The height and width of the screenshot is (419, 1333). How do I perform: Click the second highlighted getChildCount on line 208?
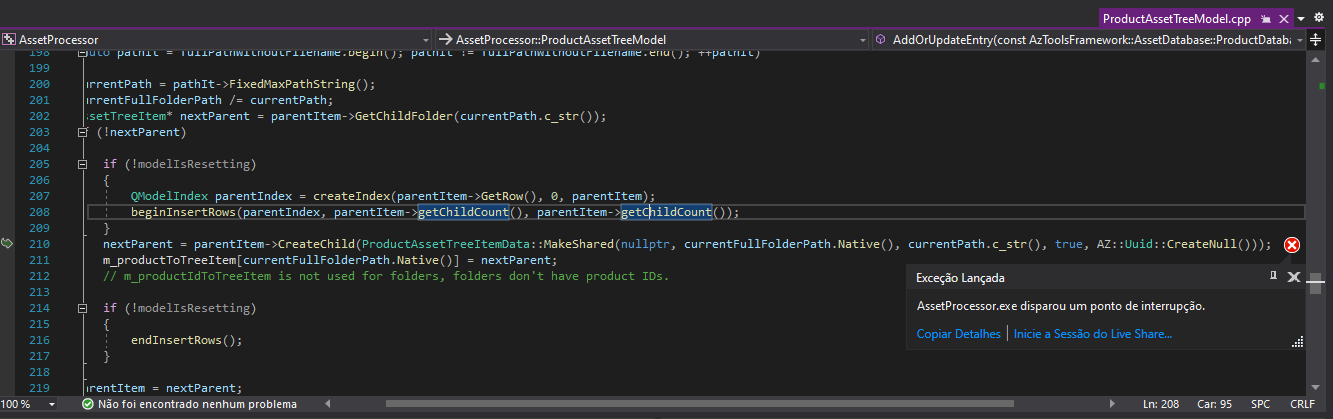pos(666,212)
